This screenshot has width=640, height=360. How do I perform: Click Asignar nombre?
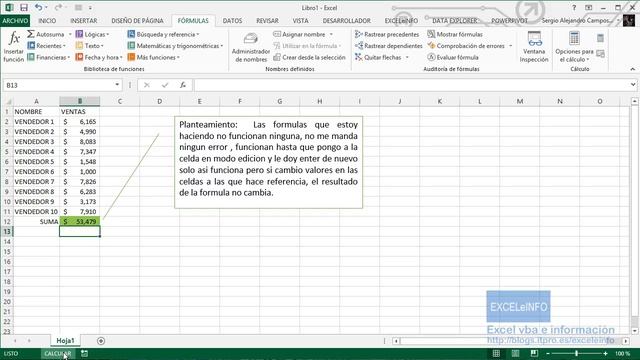point(299,34)
